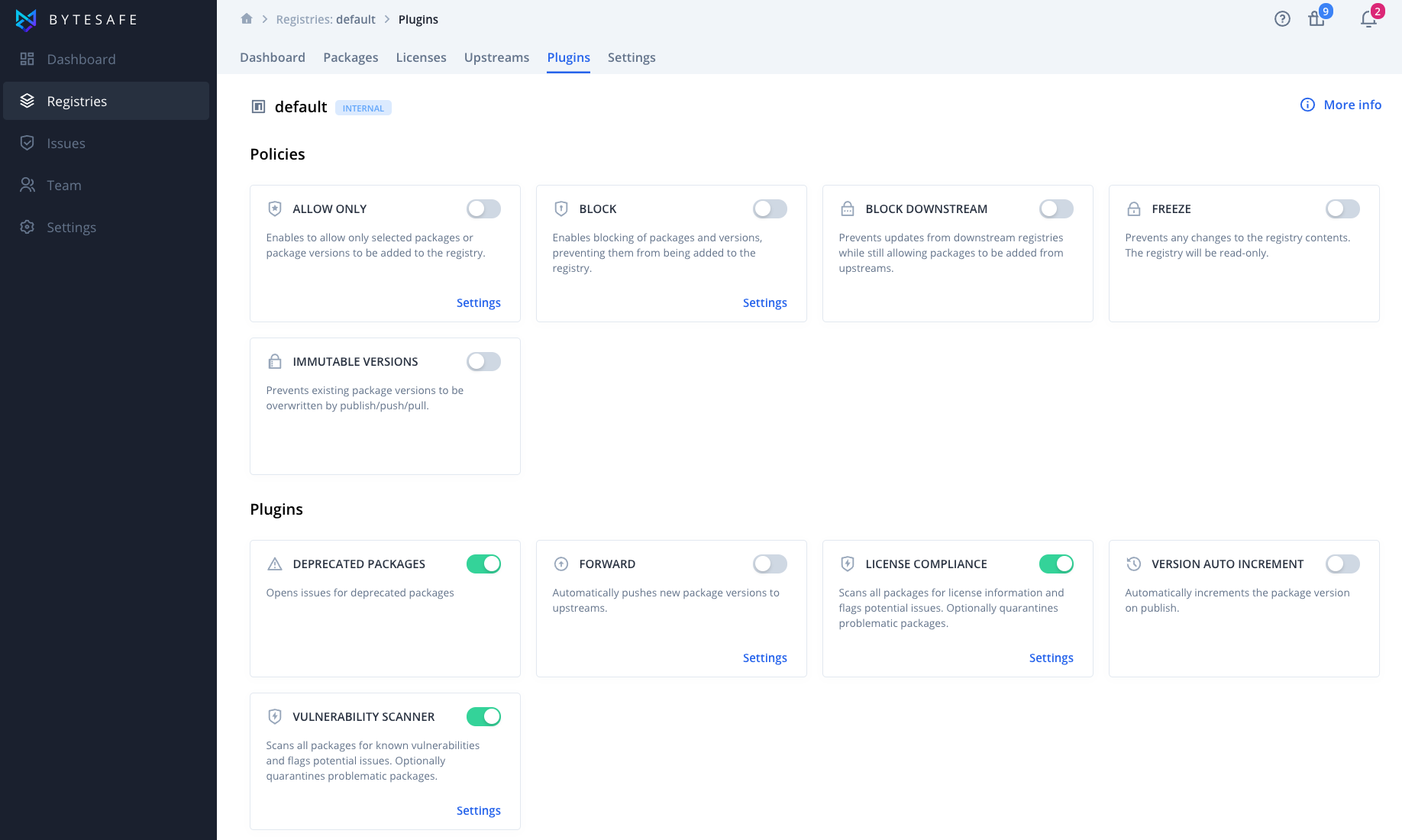Click the Immutable Versions lock icon
This screenshot has width=1402, height=840.
coord(275,361)
